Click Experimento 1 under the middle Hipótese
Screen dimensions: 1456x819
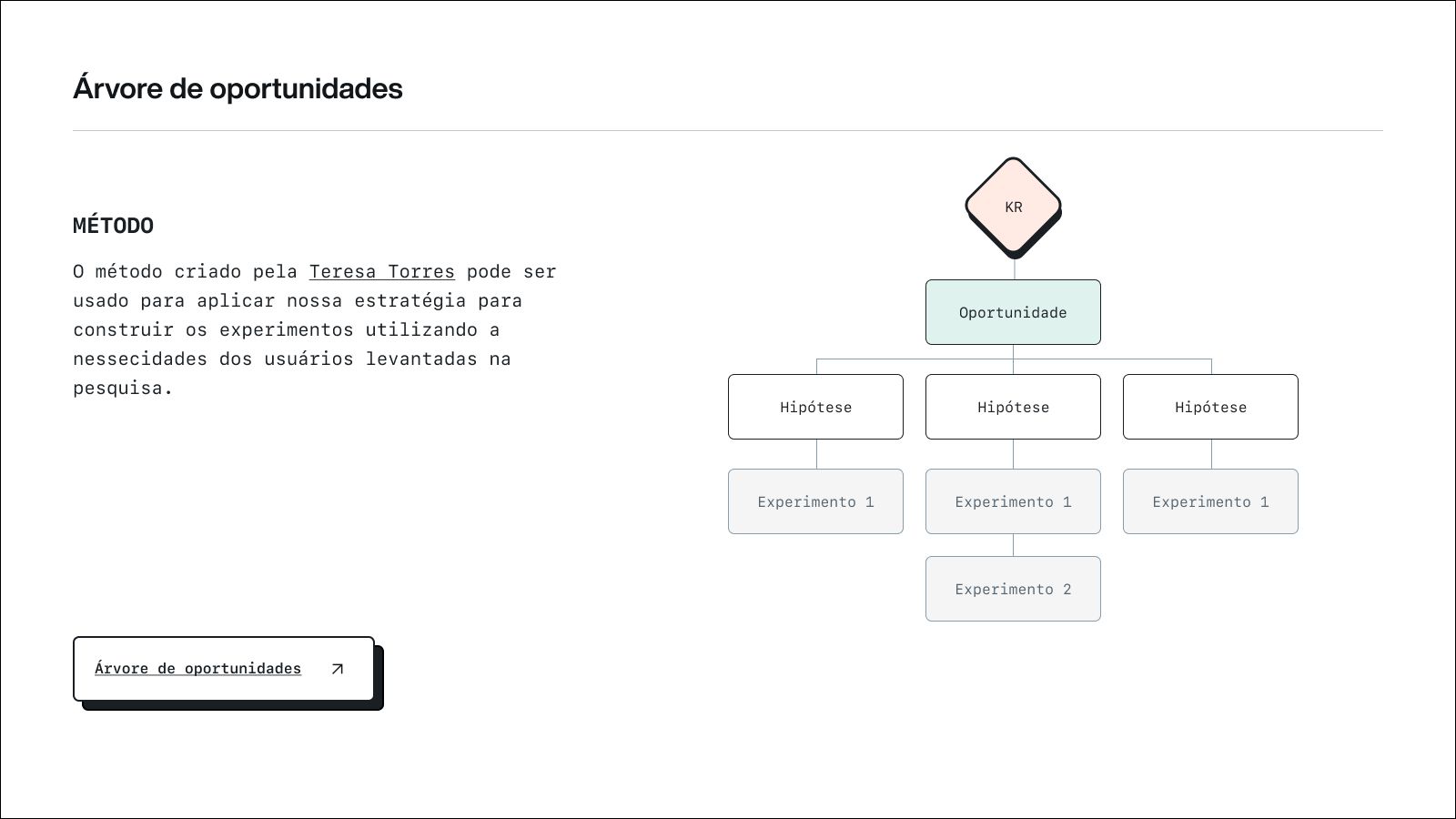pyautogui.click(x=1013, y=501)
